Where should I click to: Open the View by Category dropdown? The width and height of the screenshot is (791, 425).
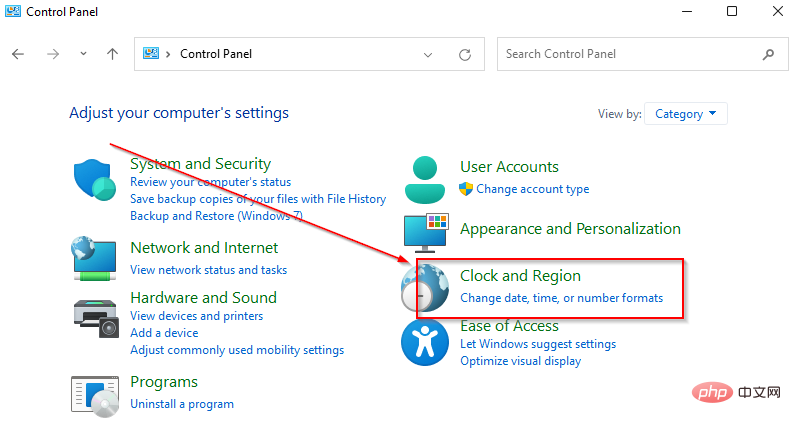686,114
